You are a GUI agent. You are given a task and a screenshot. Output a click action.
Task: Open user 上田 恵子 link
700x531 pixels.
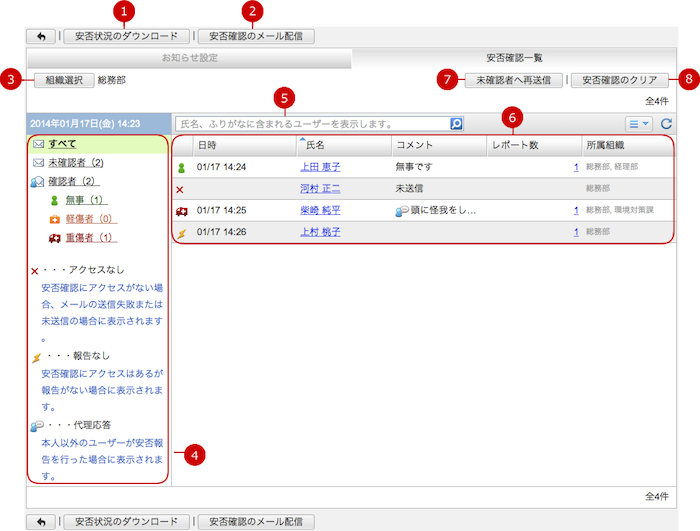320,167
